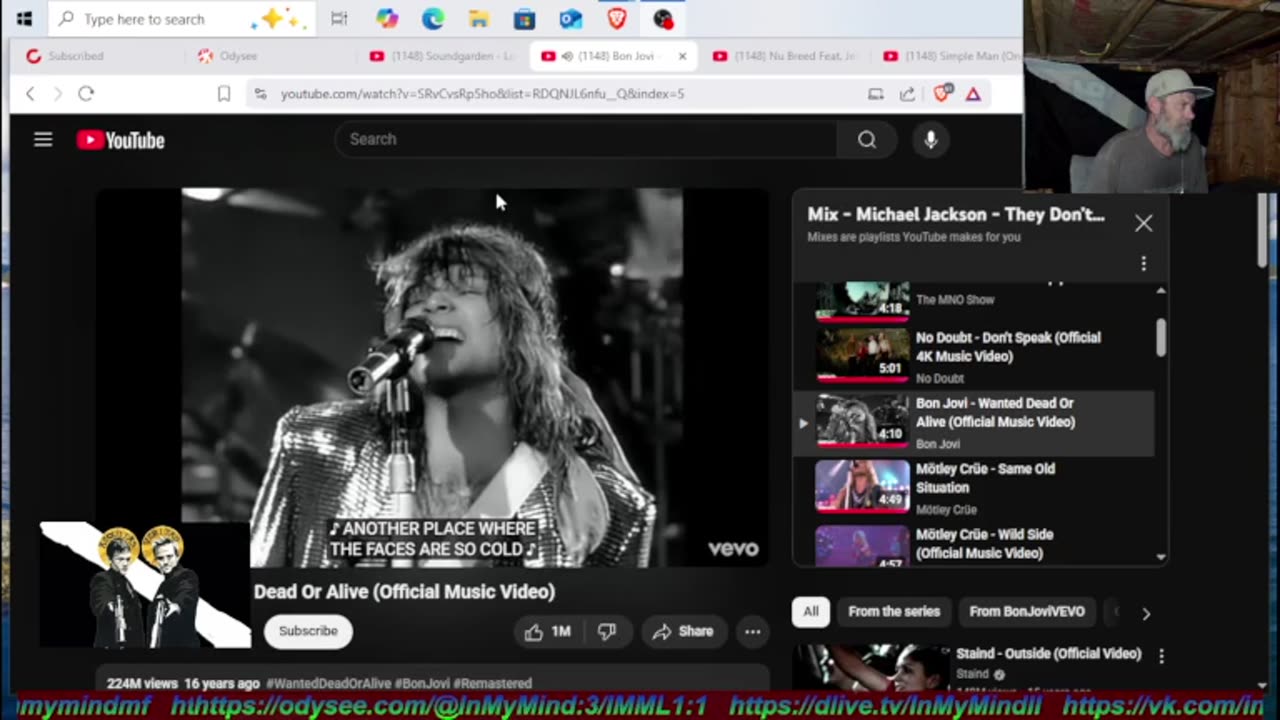Click the recording app icon on the taskbar
This screenshot has height=720, width=1280.
click(x=663, y=18)
